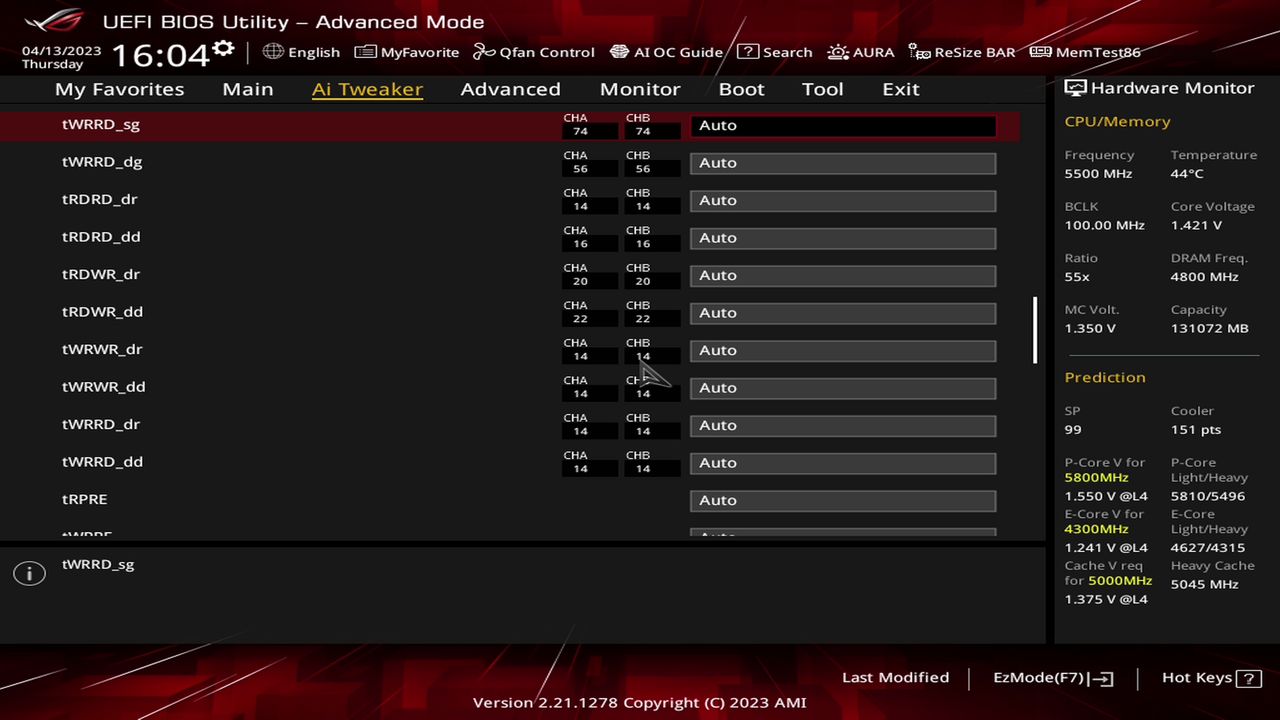Open the Exit tab
The height and width of the screenshot is (720, 1280).
(901, 89)
